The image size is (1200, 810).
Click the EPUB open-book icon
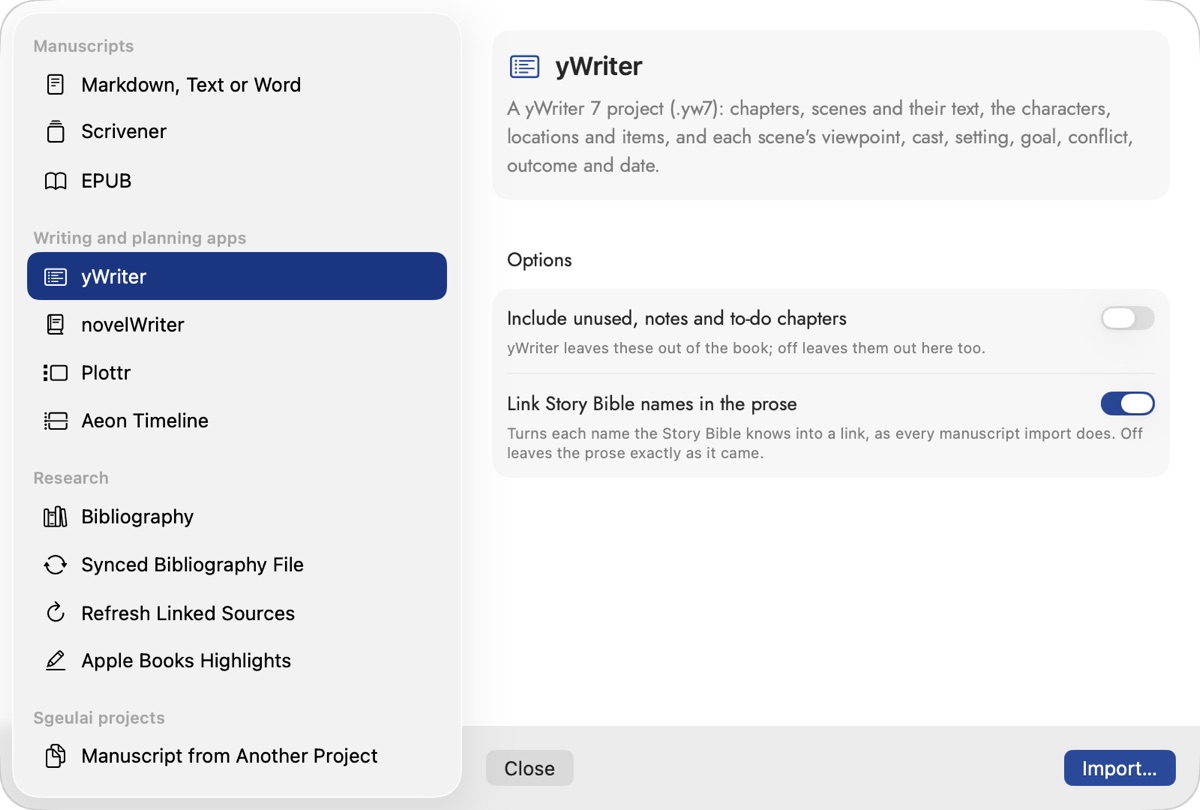click(x=56, y=181)
